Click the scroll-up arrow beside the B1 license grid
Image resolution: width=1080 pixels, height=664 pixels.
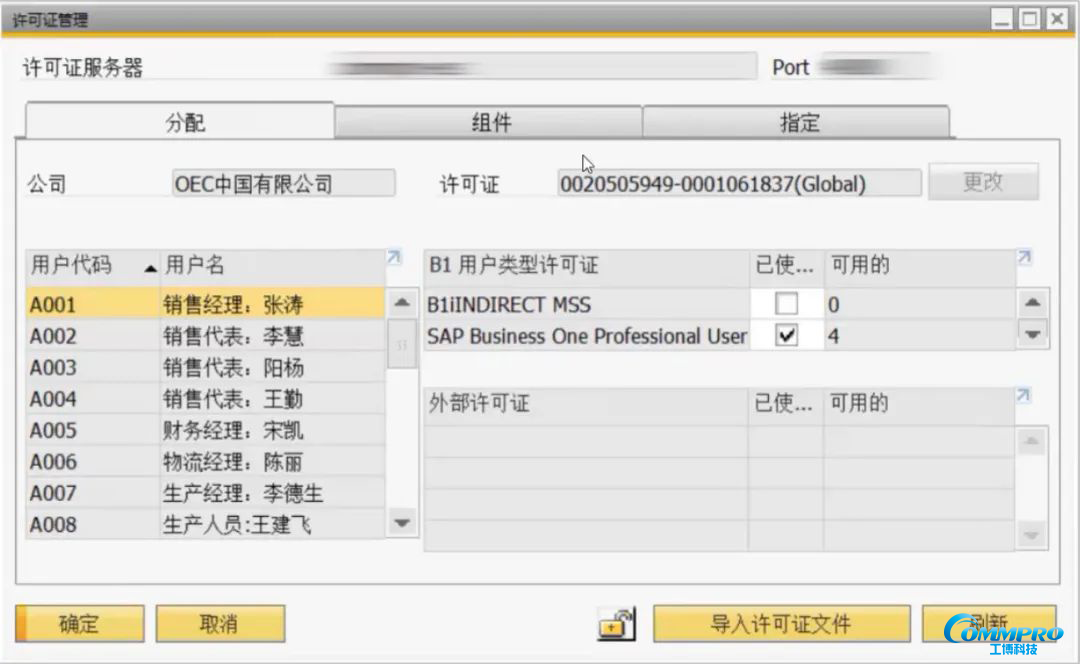coord(1031,303)
